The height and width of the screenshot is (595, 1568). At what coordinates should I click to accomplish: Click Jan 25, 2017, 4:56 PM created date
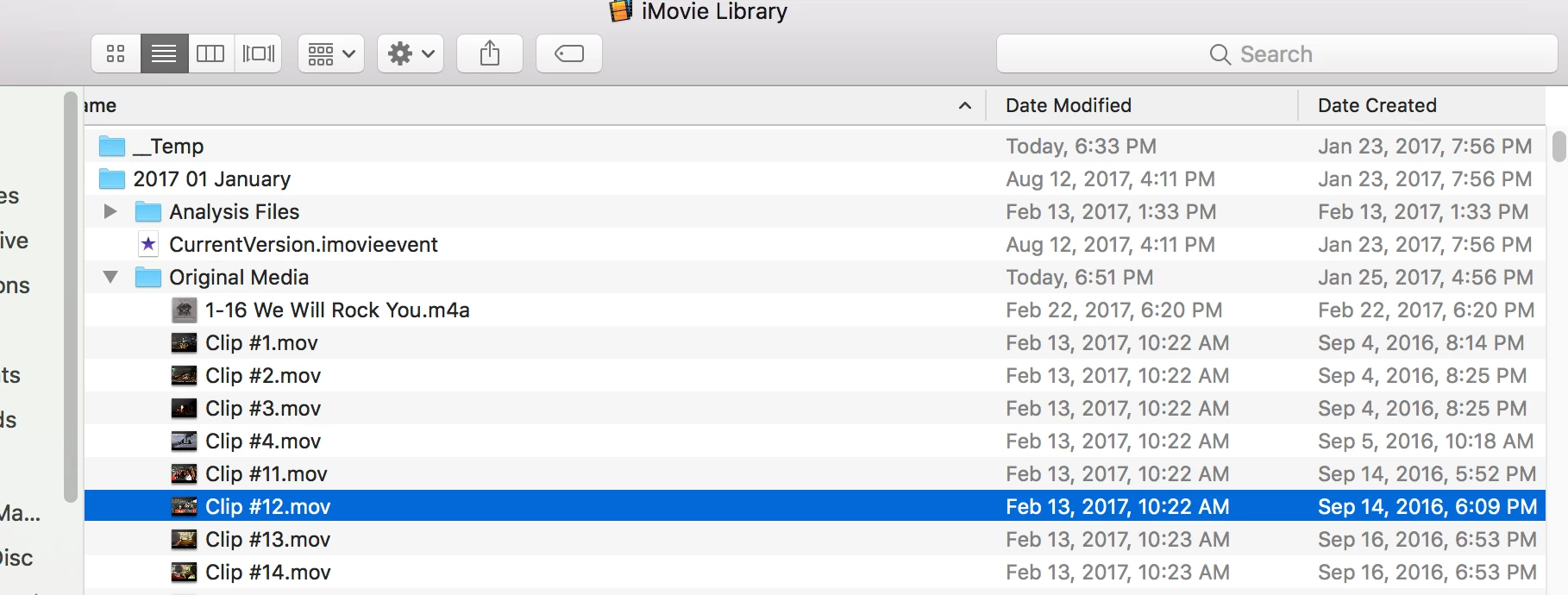point(1426,277)
